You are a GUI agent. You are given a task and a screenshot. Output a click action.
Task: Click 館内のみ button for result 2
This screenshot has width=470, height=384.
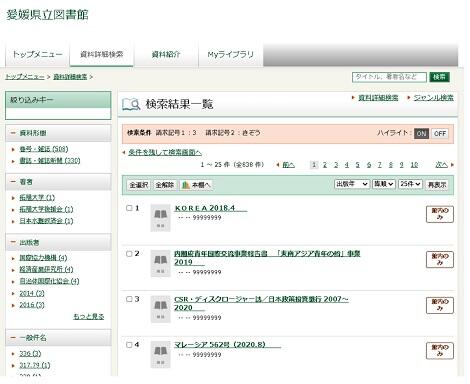coord(440,259)
